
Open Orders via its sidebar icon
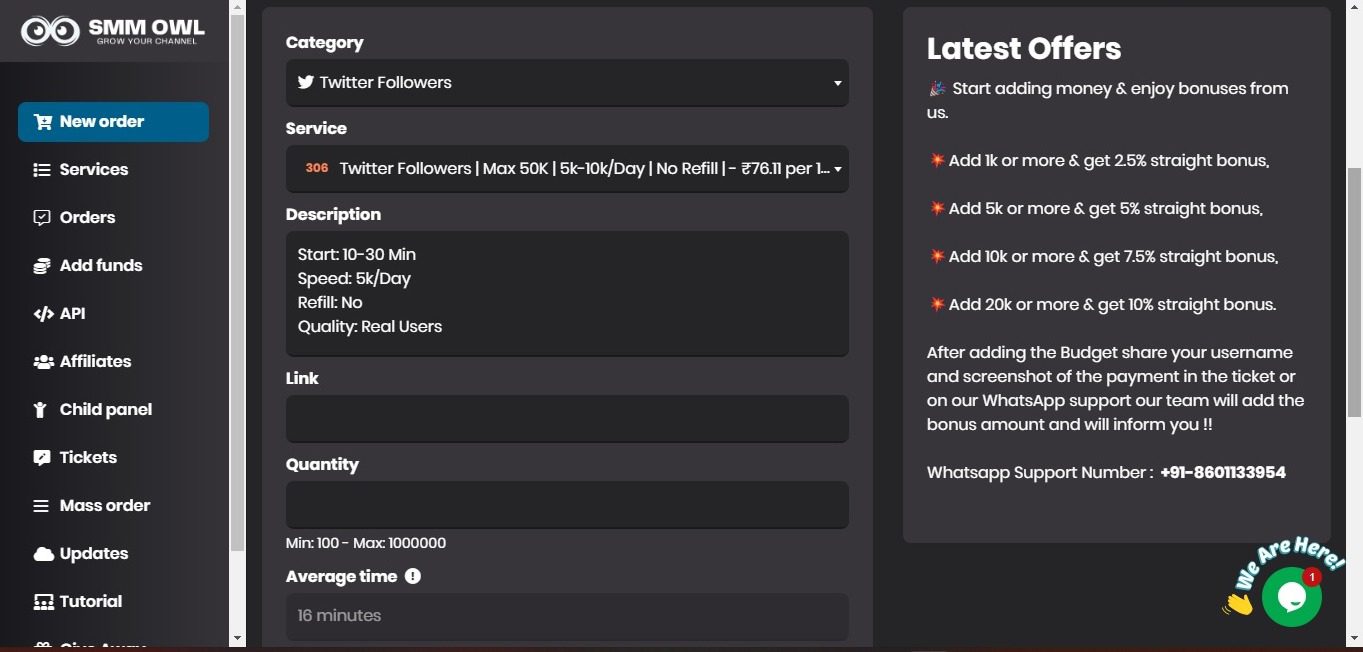coord(41,217)
